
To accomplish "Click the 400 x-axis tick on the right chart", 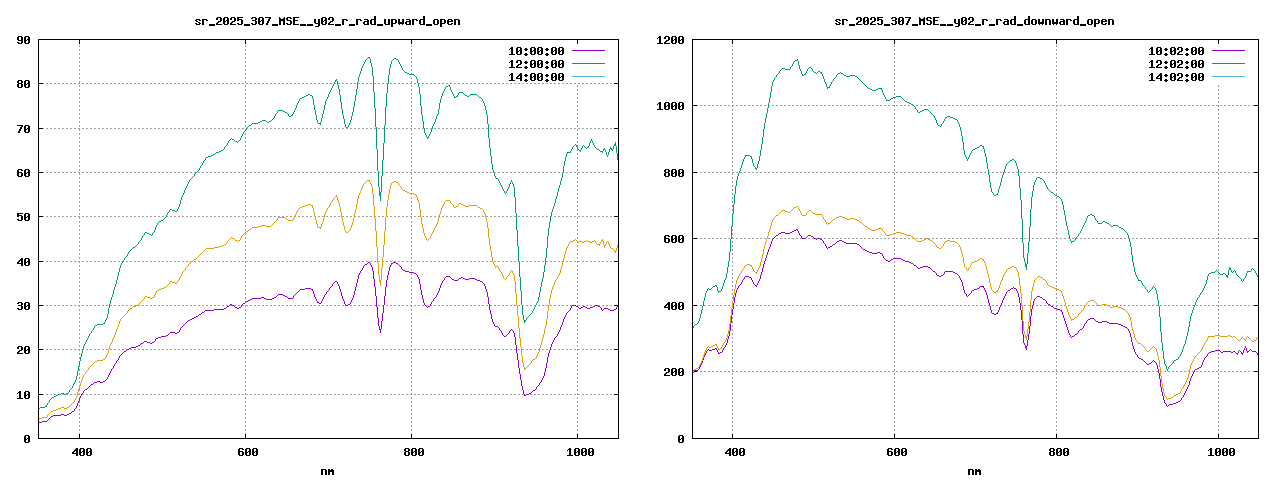I will click(732, 452).
